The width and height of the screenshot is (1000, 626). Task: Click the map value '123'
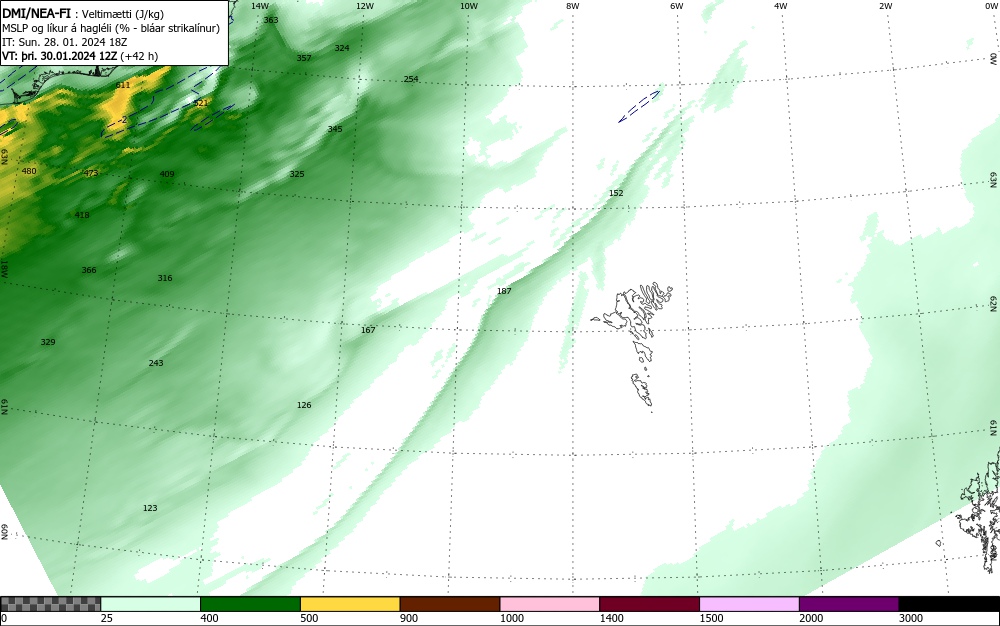(150, 508)
